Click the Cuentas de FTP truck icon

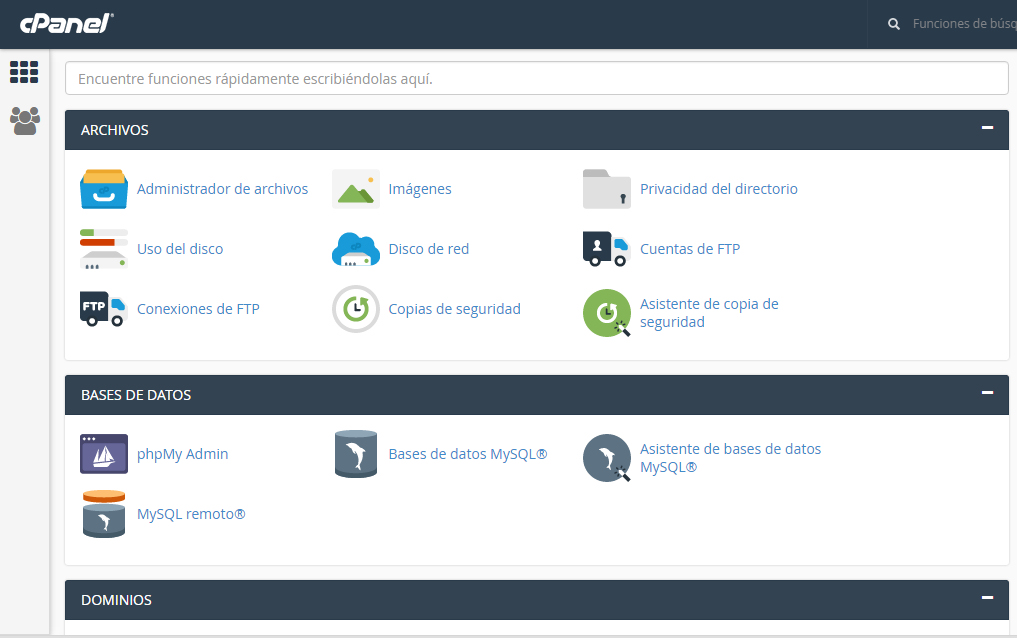click(x=606, y=249)
